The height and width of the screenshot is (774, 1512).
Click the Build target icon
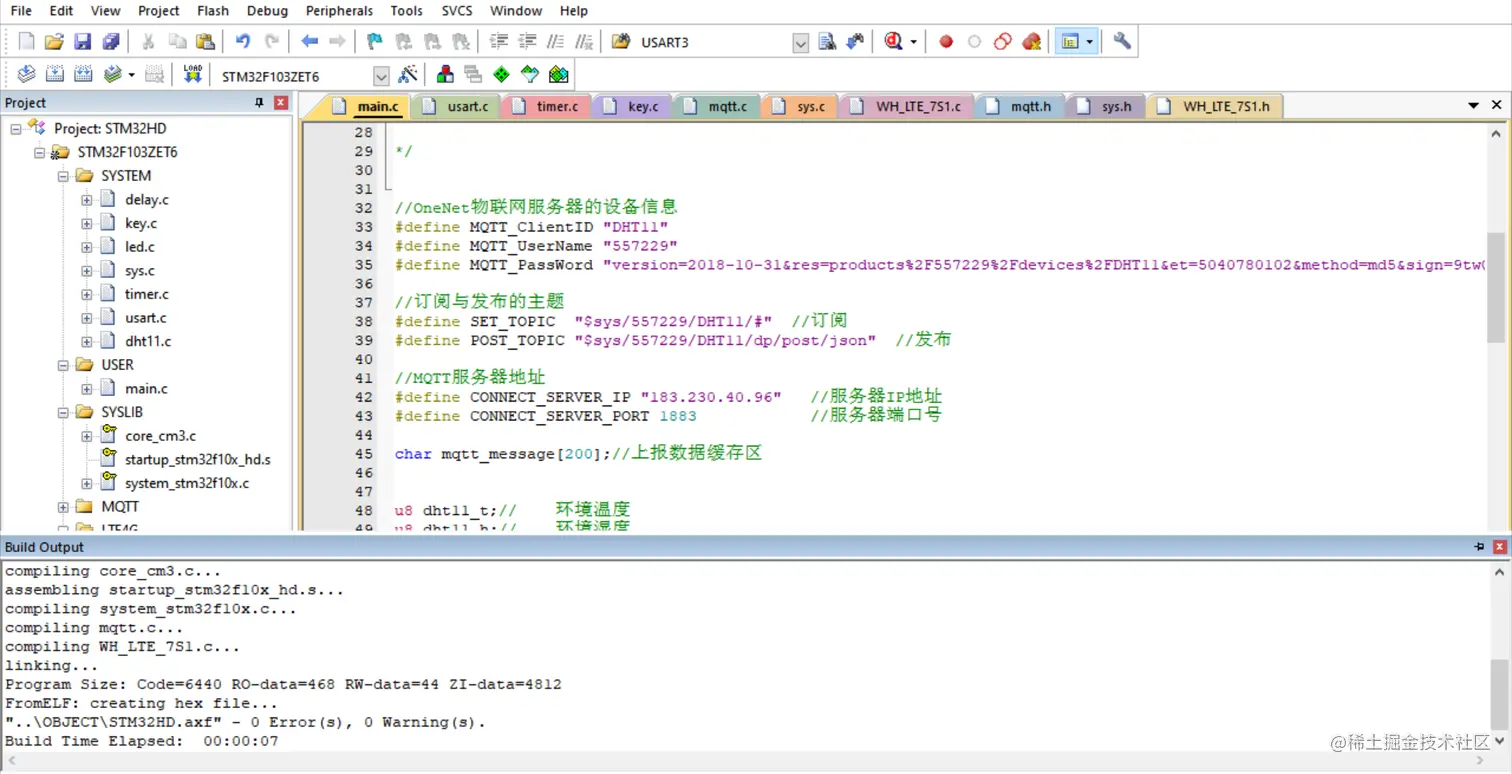point(55,75)
